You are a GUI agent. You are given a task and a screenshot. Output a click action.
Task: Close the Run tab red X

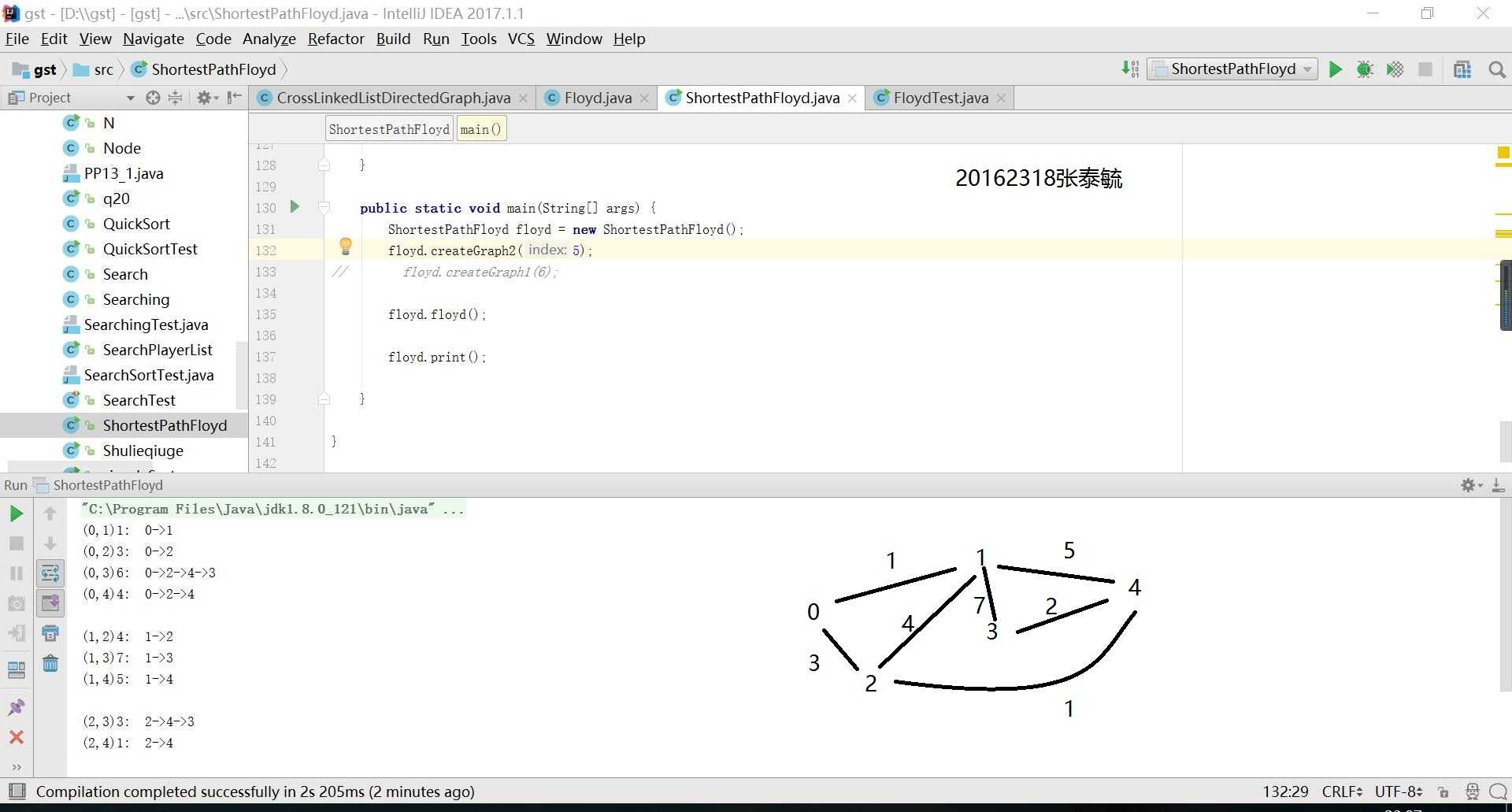point(16,737)
